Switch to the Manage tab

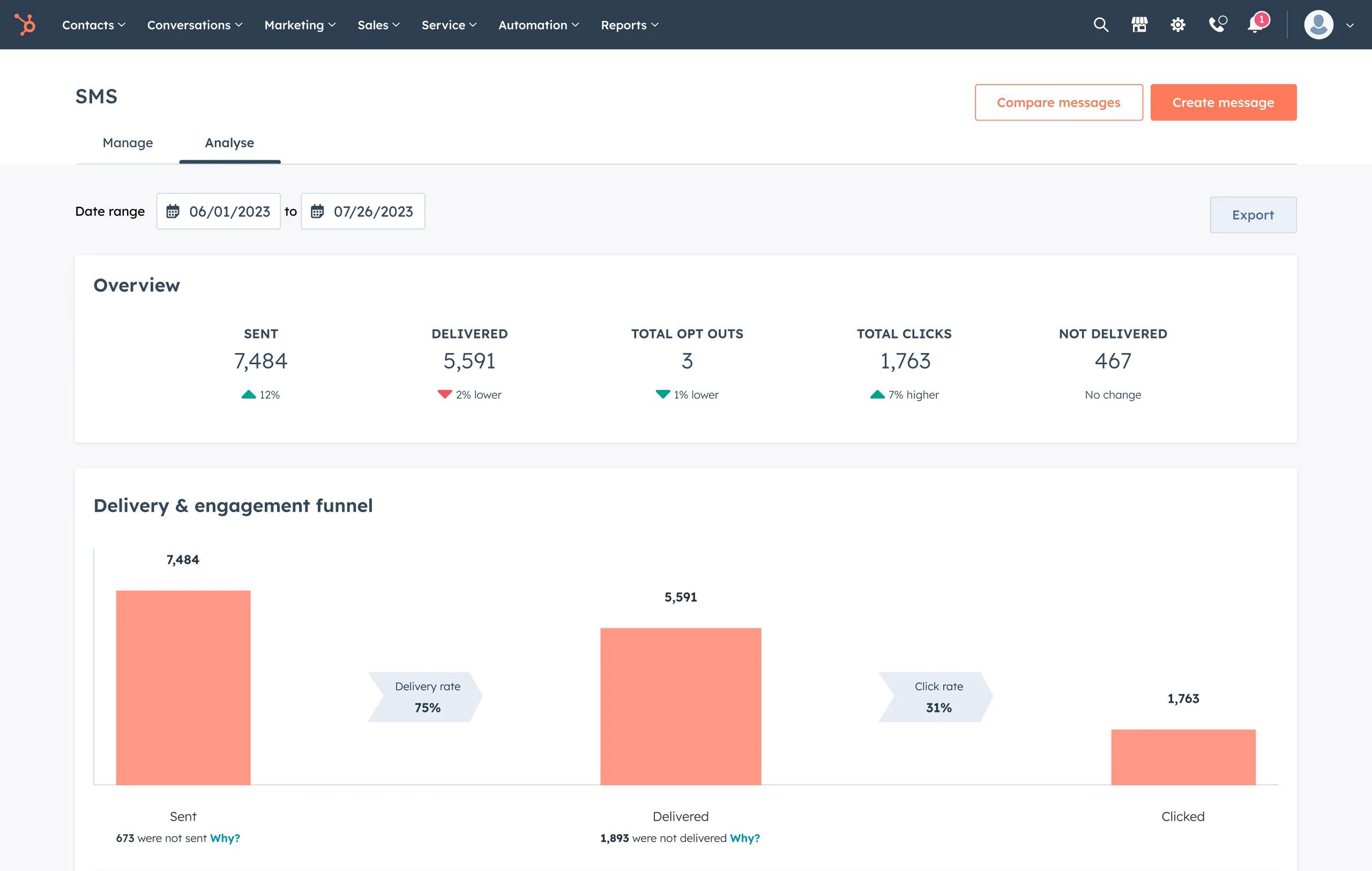(128, 142)
